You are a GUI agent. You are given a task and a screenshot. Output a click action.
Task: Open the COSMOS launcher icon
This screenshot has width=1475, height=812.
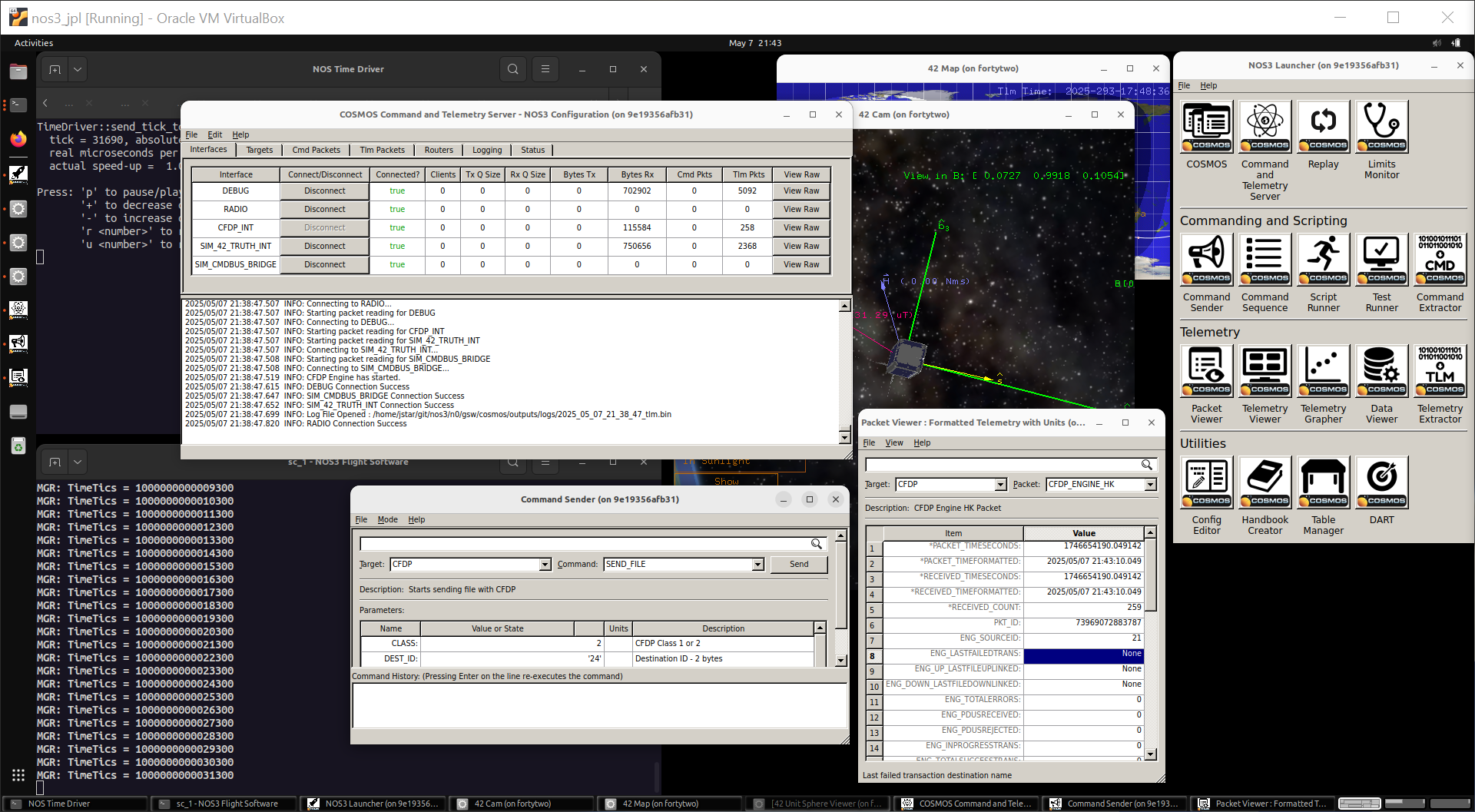1207,127
